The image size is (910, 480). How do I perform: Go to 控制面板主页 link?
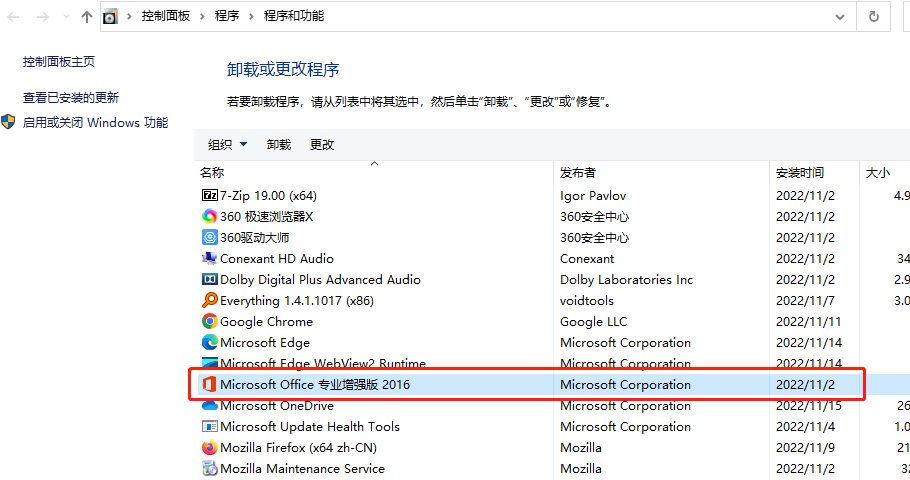pos(59,62)
